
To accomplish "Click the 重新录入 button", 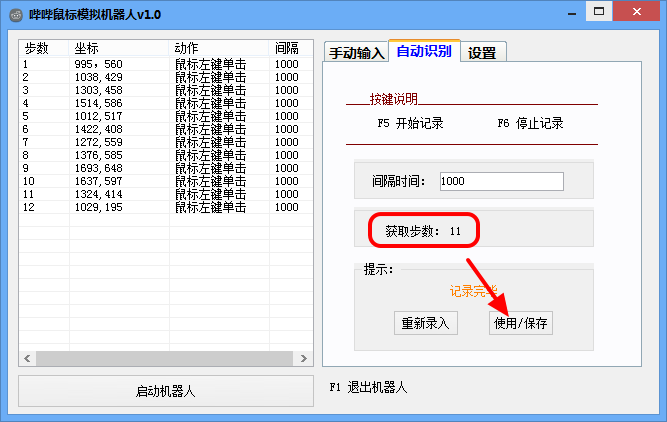I will click(426, 323).
